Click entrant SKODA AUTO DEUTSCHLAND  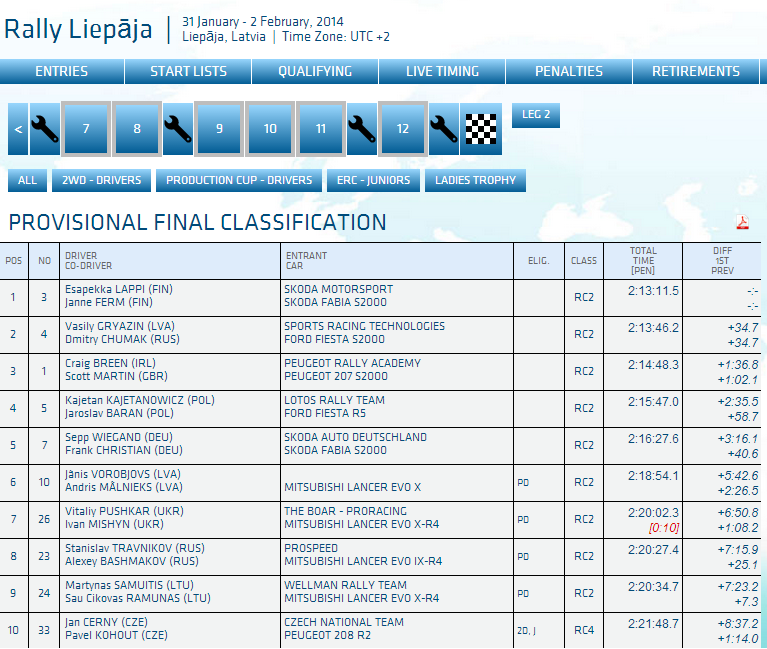(356, 437)
